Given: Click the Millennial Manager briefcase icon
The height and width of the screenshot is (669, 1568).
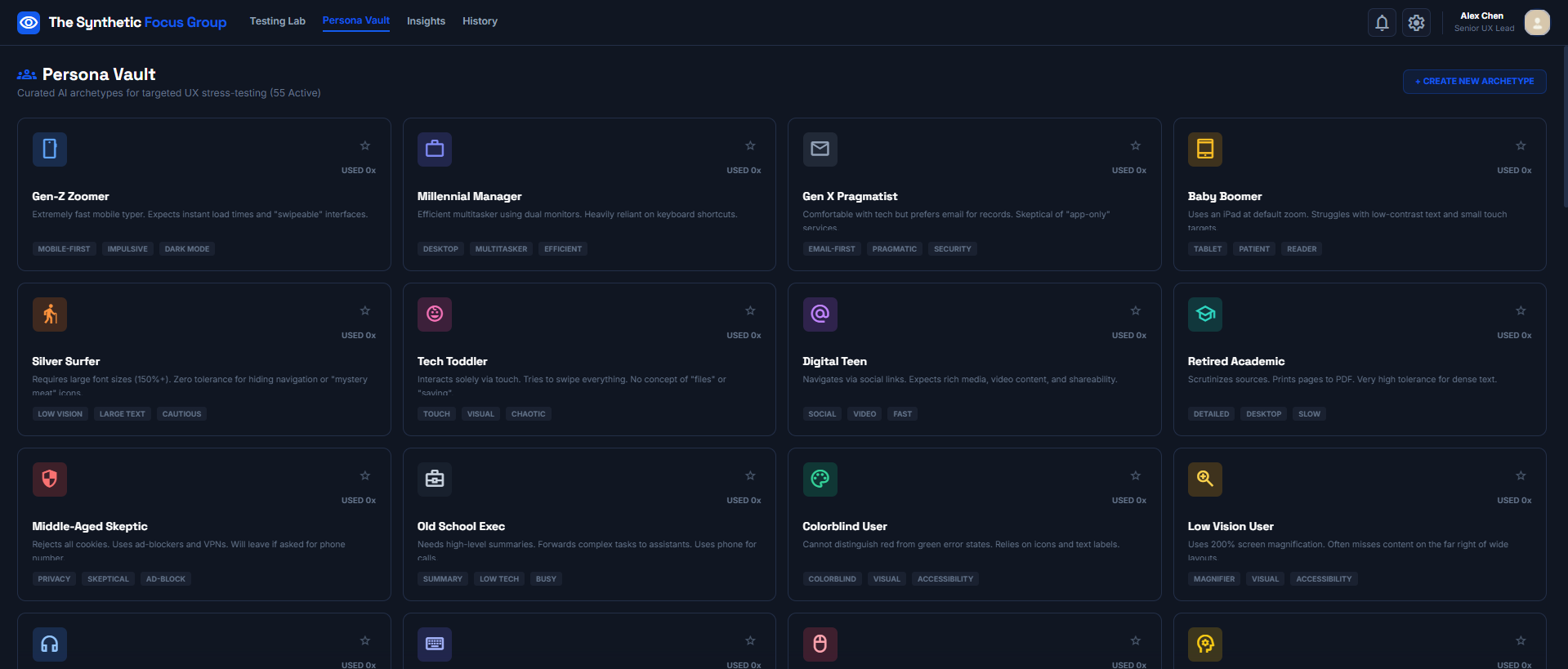Looking at the screenshot, I should (435, 149).
